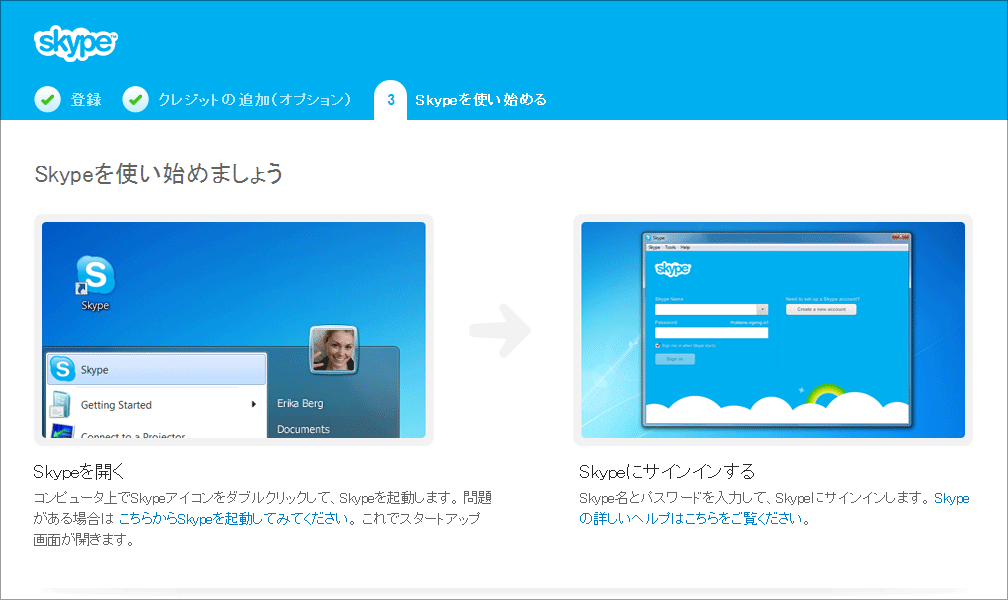Click the arrow next to Getting Started
This screenshot has height=600, width=1008.
(x=254, y=405)
